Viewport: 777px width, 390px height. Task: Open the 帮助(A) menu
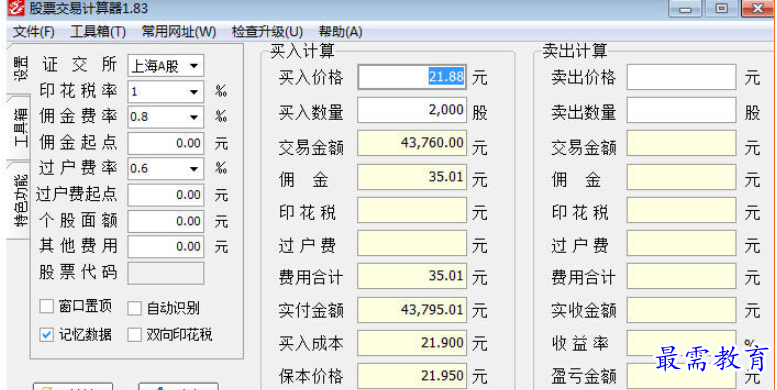pos(340,32)
